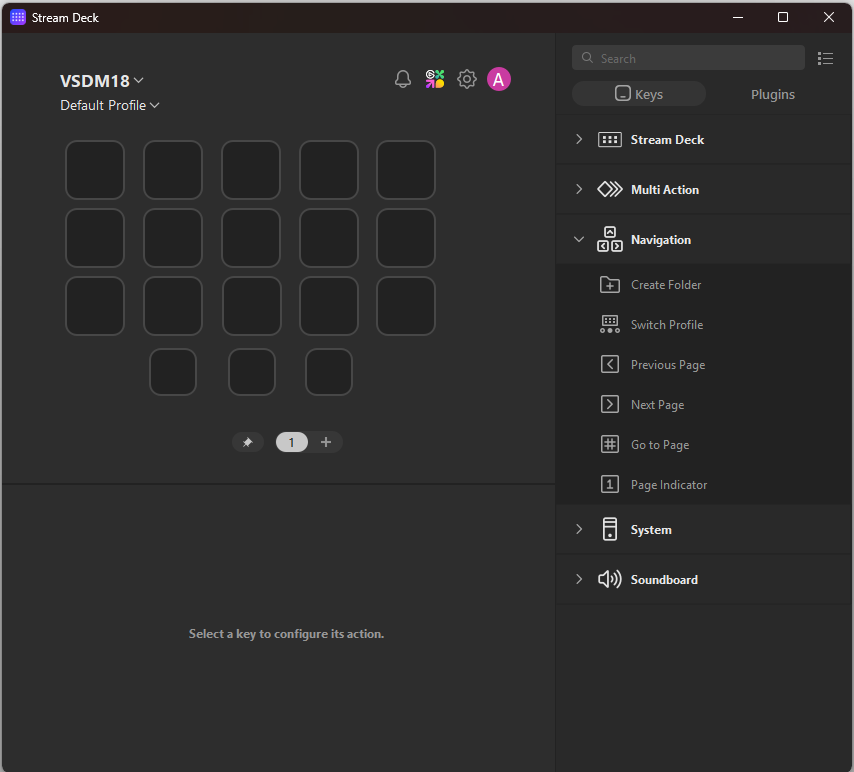Viewport: 854px width, 772px height.
Task: Click the Multi Action category label
Action: click(x=664, y=190)
